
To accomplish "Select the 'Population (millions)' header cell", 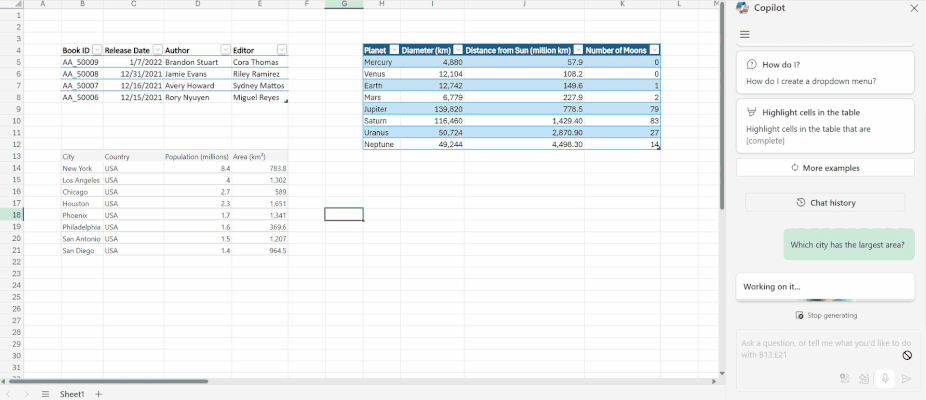I will [197, 157].
